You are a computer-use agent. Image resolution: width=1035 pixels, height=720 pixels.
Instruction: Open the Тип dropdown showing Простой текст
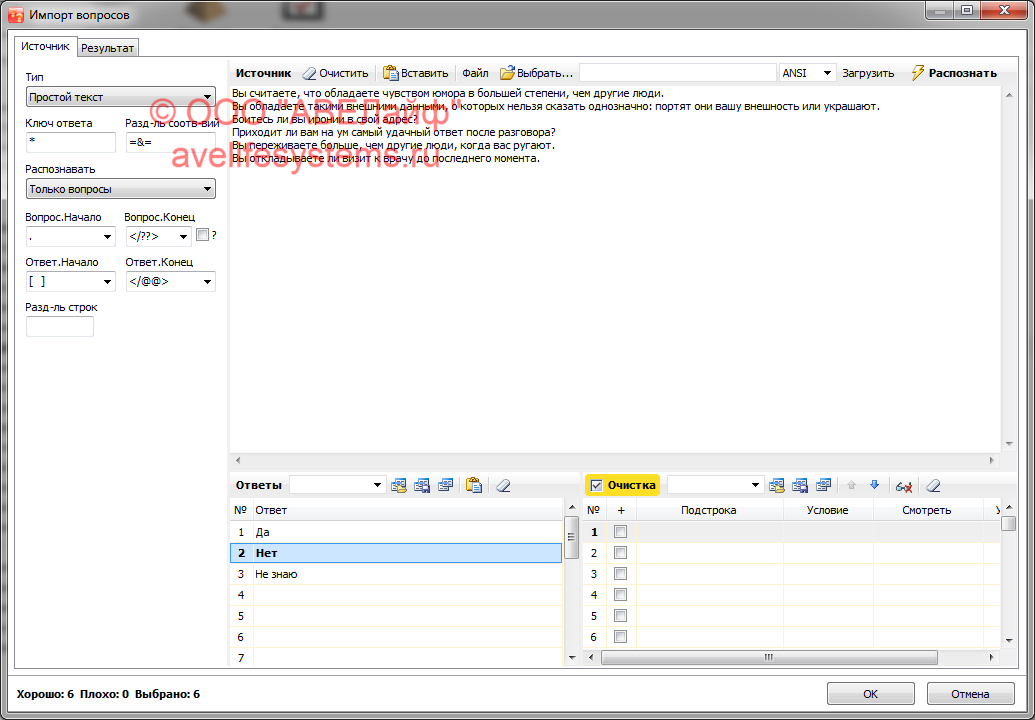point(120,97)
